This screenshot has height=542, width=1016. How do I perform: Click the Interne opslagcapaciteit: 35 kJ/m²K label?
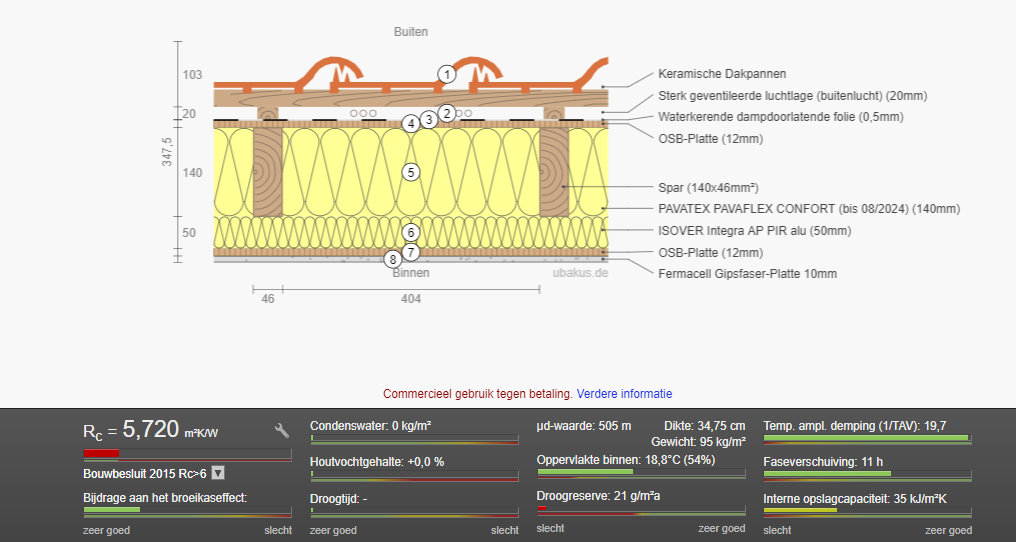click(x=855, y=499)
